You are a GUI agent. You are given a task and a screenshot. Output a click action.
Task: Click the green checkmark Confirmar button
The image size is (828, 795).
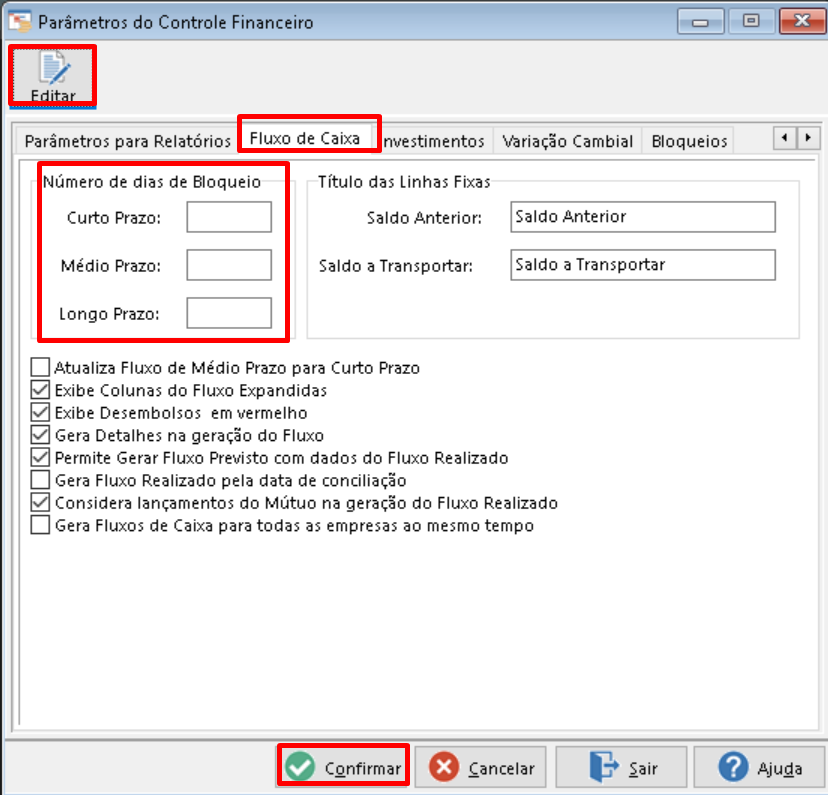click(x=343, y=766)
